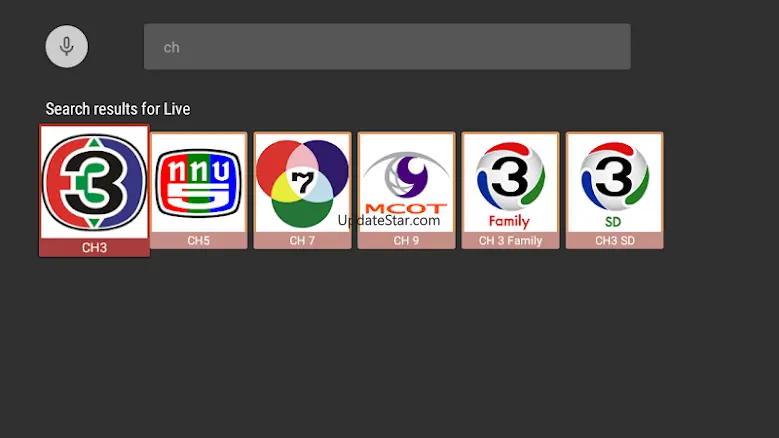The image size is (779, 438).
Task: Open the CH3 channel logo thumbnail
Action: [94, 182]
